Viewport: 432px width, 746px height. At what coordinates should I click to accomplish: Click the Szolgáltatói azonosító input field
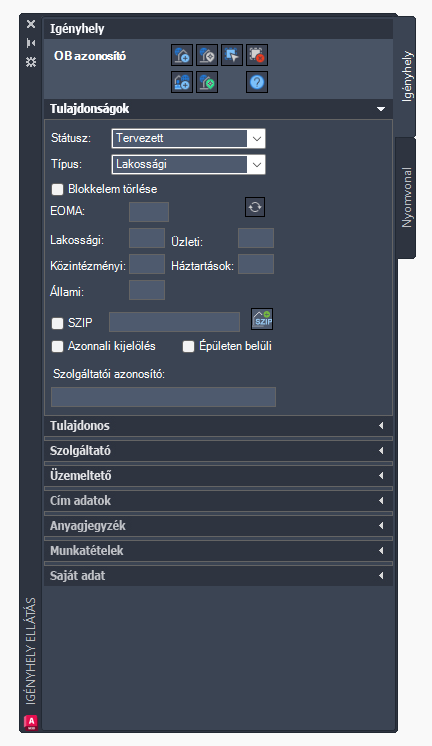coord(163,397)
